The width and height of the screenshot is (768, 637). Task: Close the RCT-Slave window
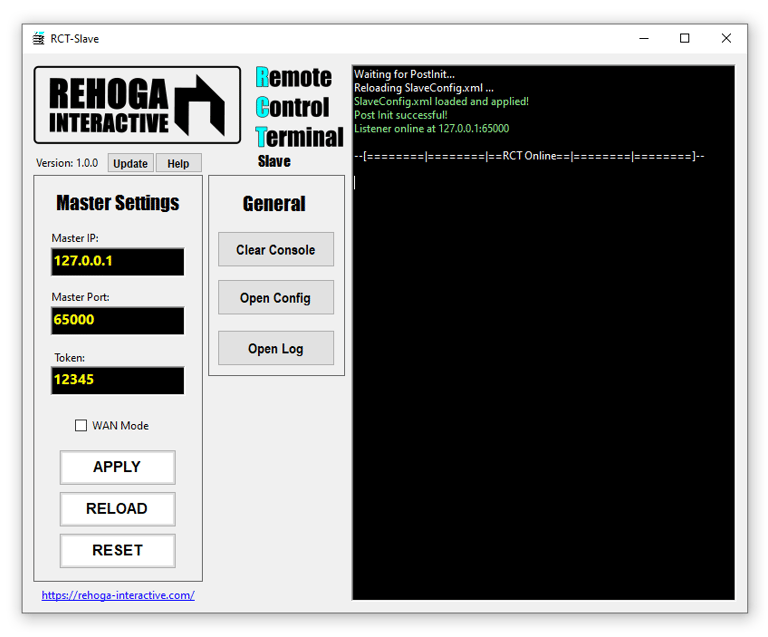[x=726, y=38]
